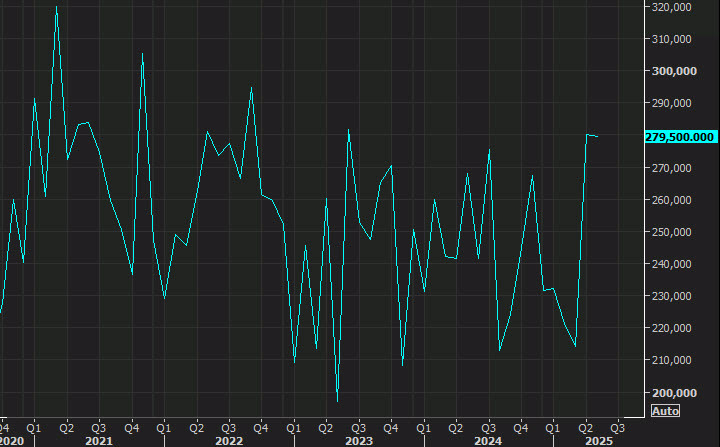This screenshot has height=447, width=720.
Task: Click the Q1 label beginning 2022
Action: tap(163, 428)
